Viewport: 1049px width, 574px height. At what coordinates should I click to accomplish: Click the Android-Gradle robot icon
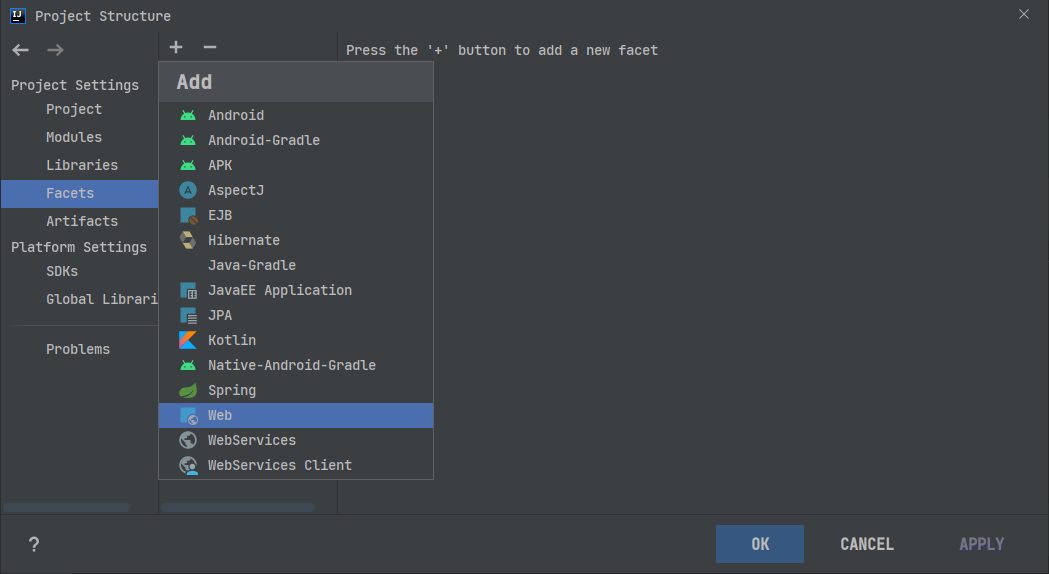[188, 140]
